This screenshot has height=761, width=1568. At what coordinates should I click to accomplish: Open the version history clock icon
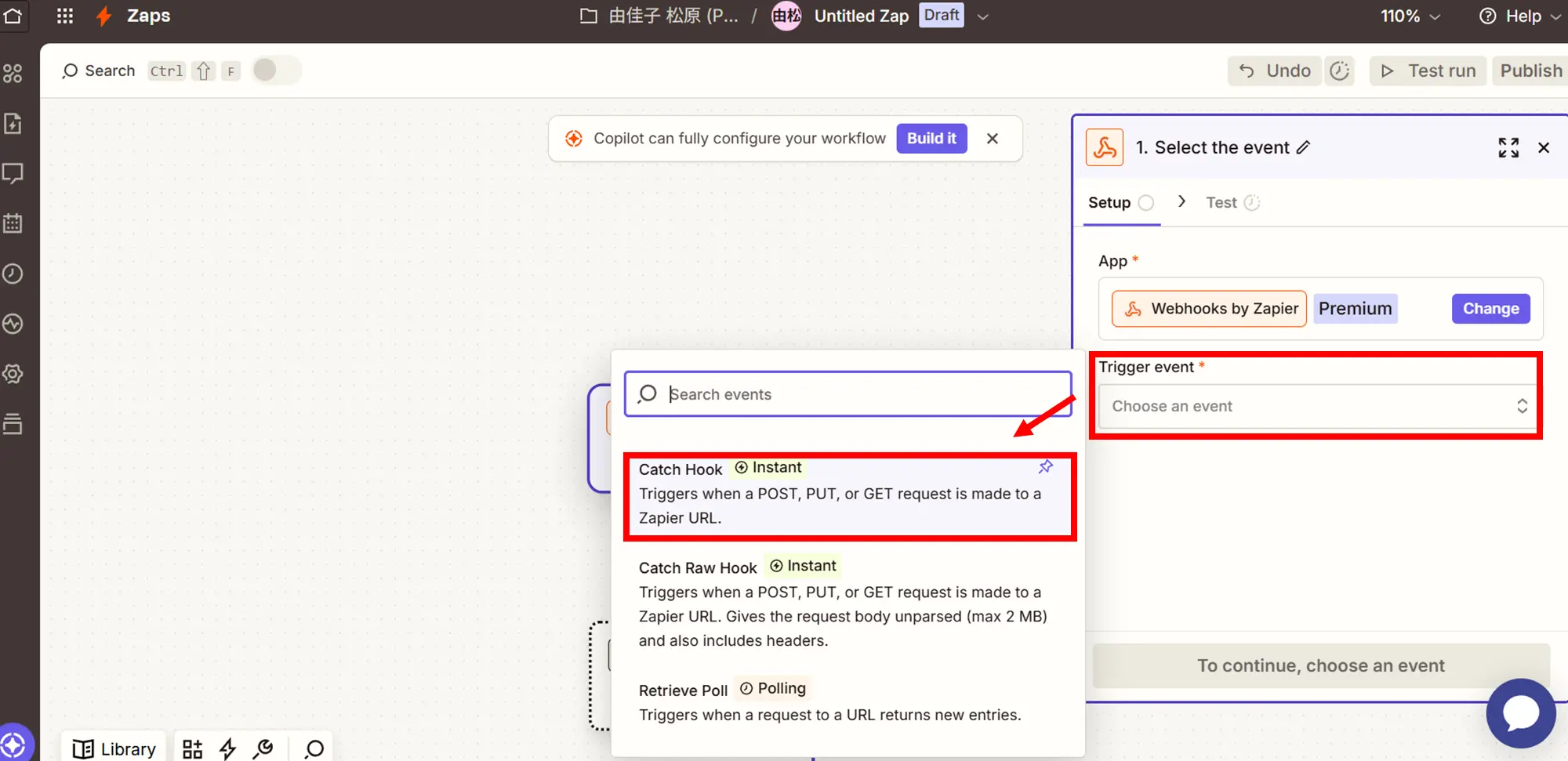[1340, 71]
